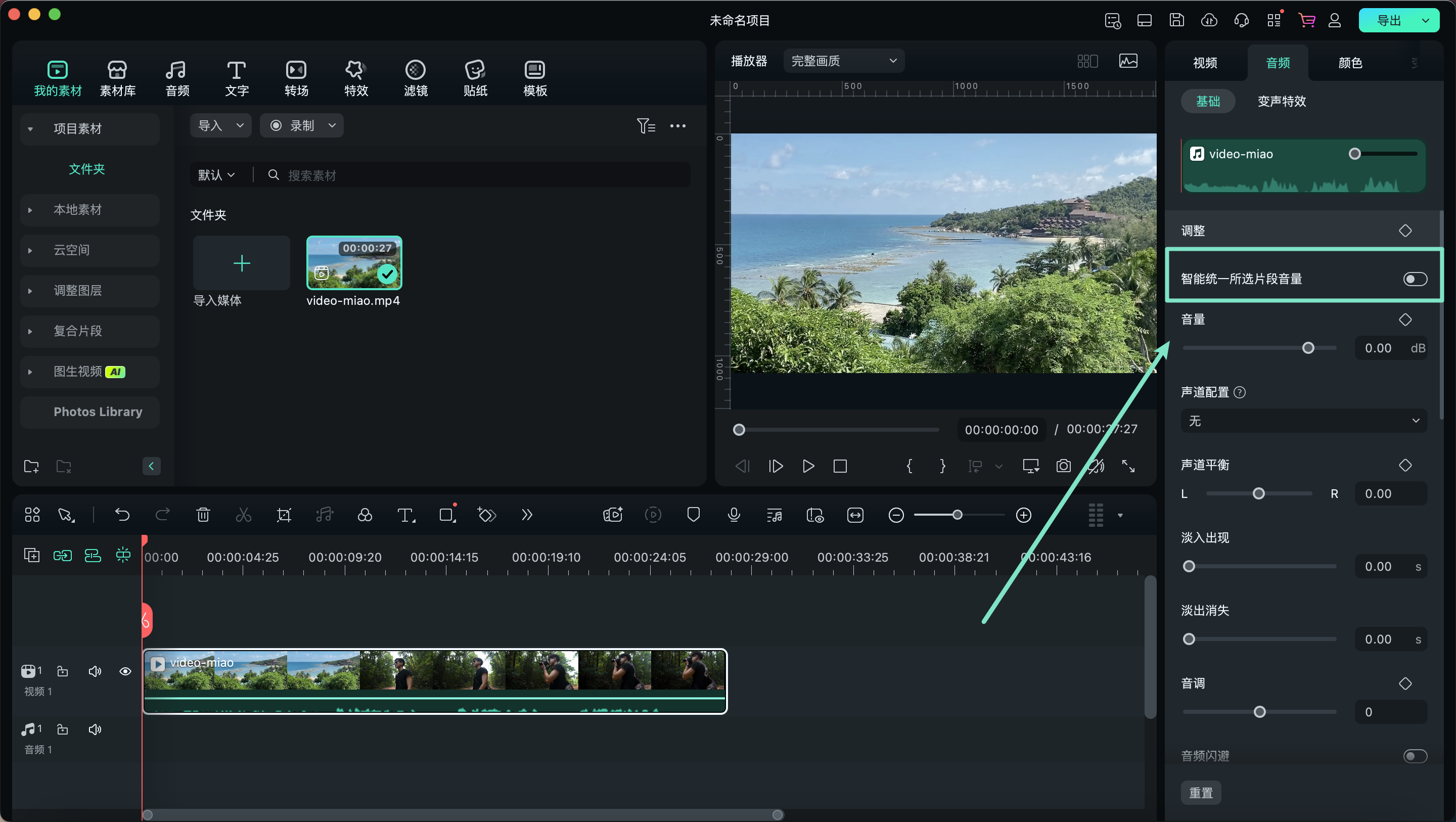The height and width of the screenshot is (822, 1456).
Task: Mute the 音频 1 track
Action: tap(95, 729)
